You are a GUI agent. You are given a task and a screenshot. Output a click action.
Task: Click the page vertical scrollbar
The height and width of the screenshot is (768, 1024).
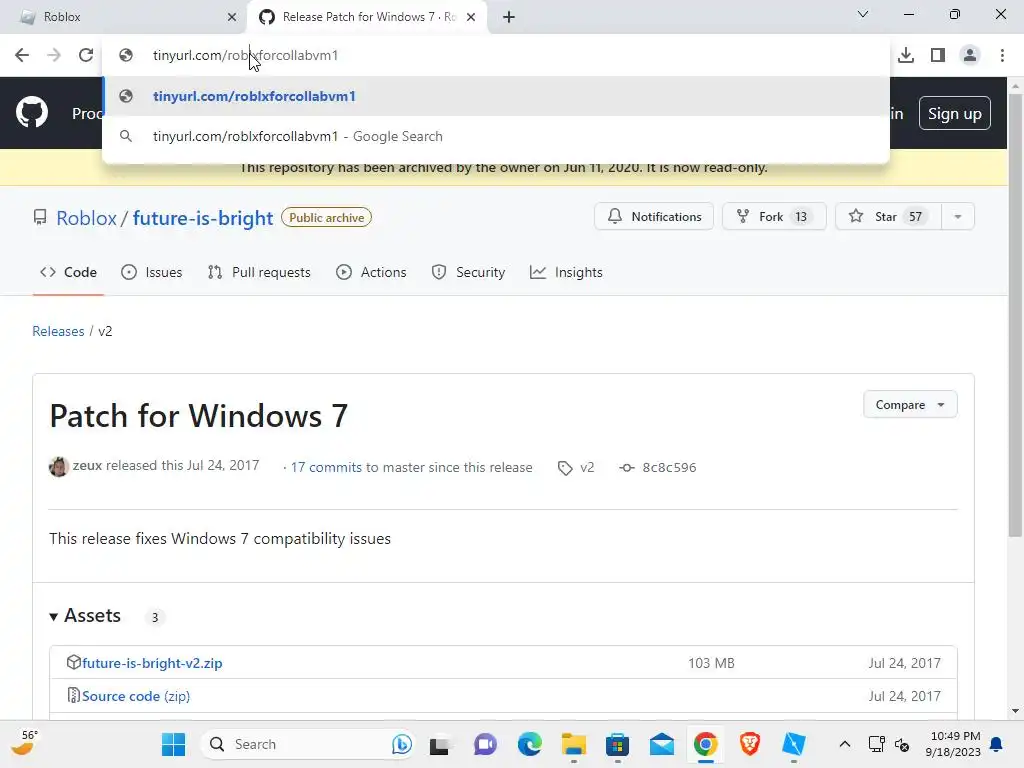pyautogui.click(x=1015, y=313)
